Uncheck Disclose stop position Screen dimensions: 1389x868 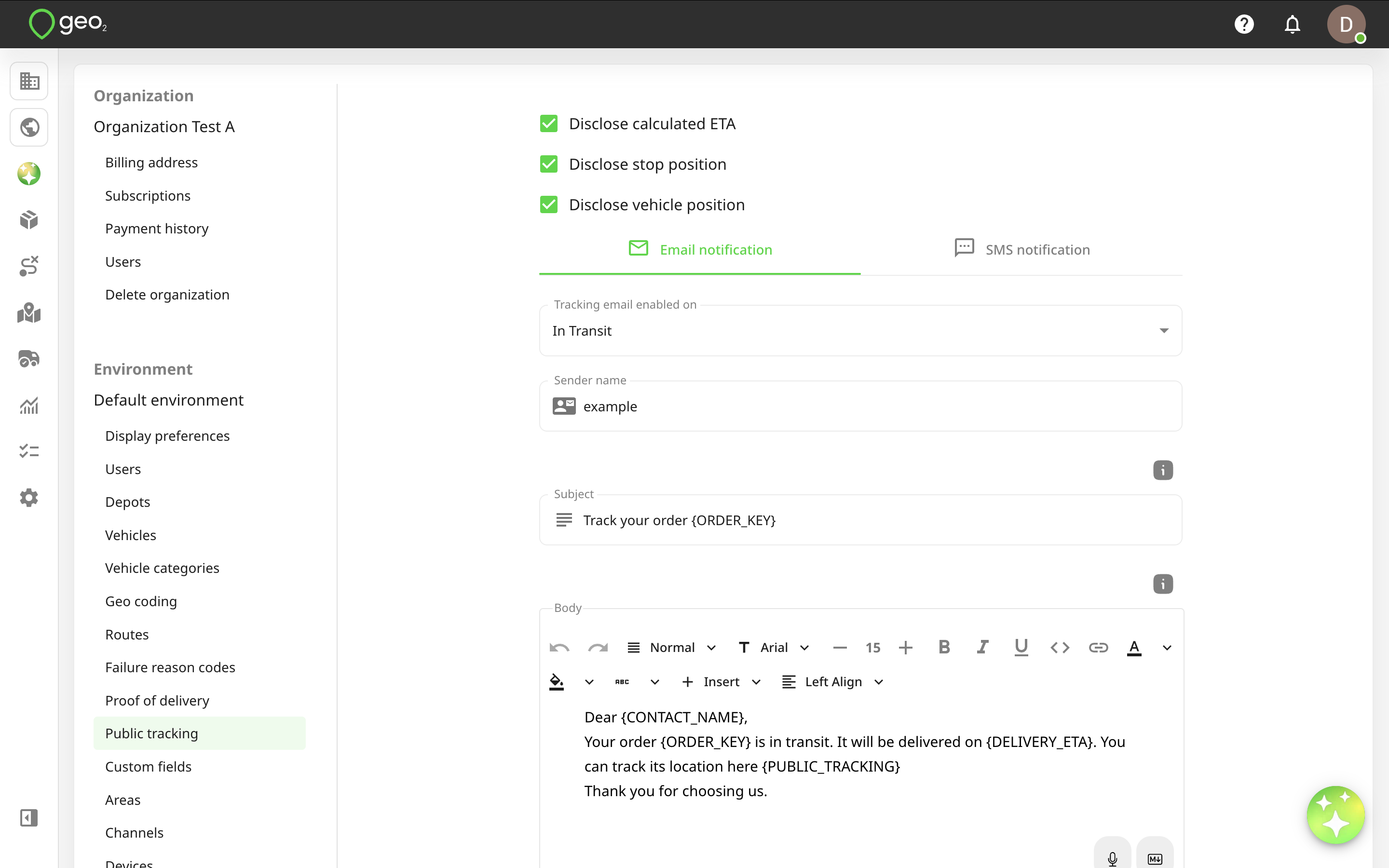coord(549,164)
